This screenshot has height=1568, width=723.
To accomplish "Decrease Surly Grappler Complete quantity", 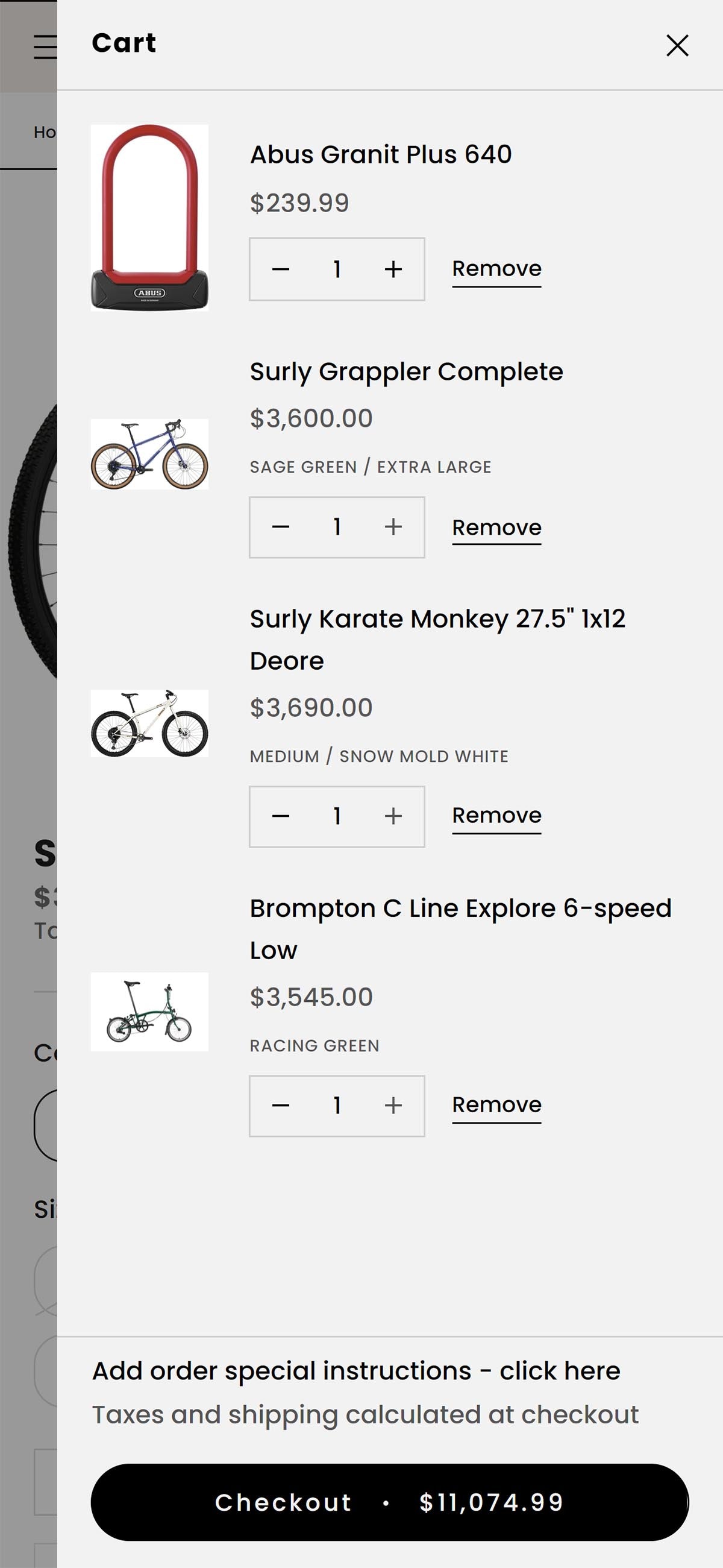I will click(x=281, y=527).
